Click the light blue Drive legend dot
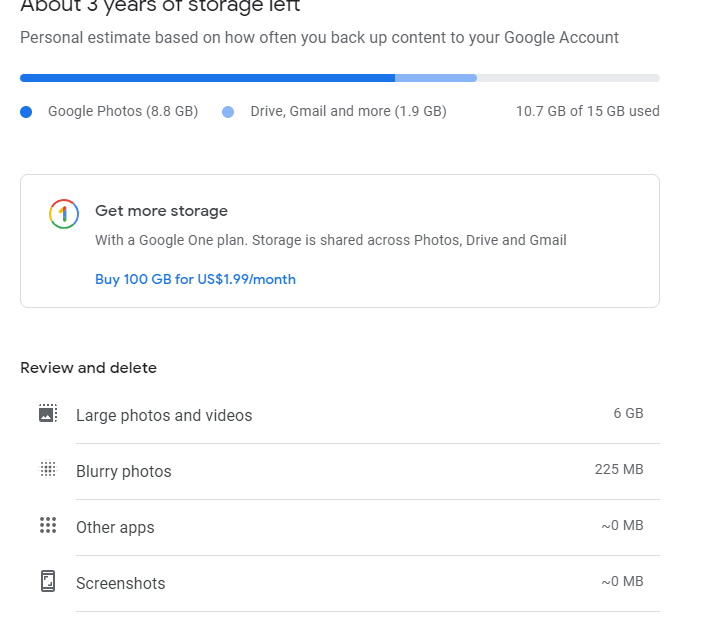Image resolution: width=728 pixels, height=623 pixels. pos(229,112)
